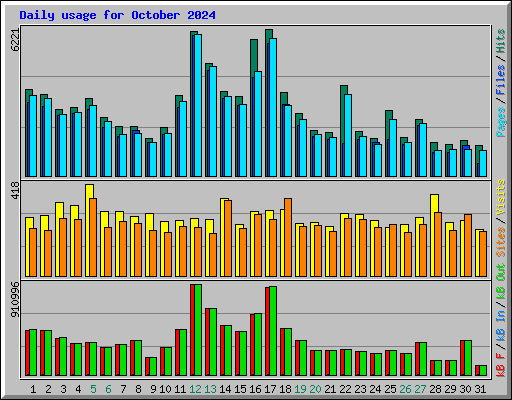
Task: Click weekend day 19 on the x-axis
Action: [x=300, y=389]
